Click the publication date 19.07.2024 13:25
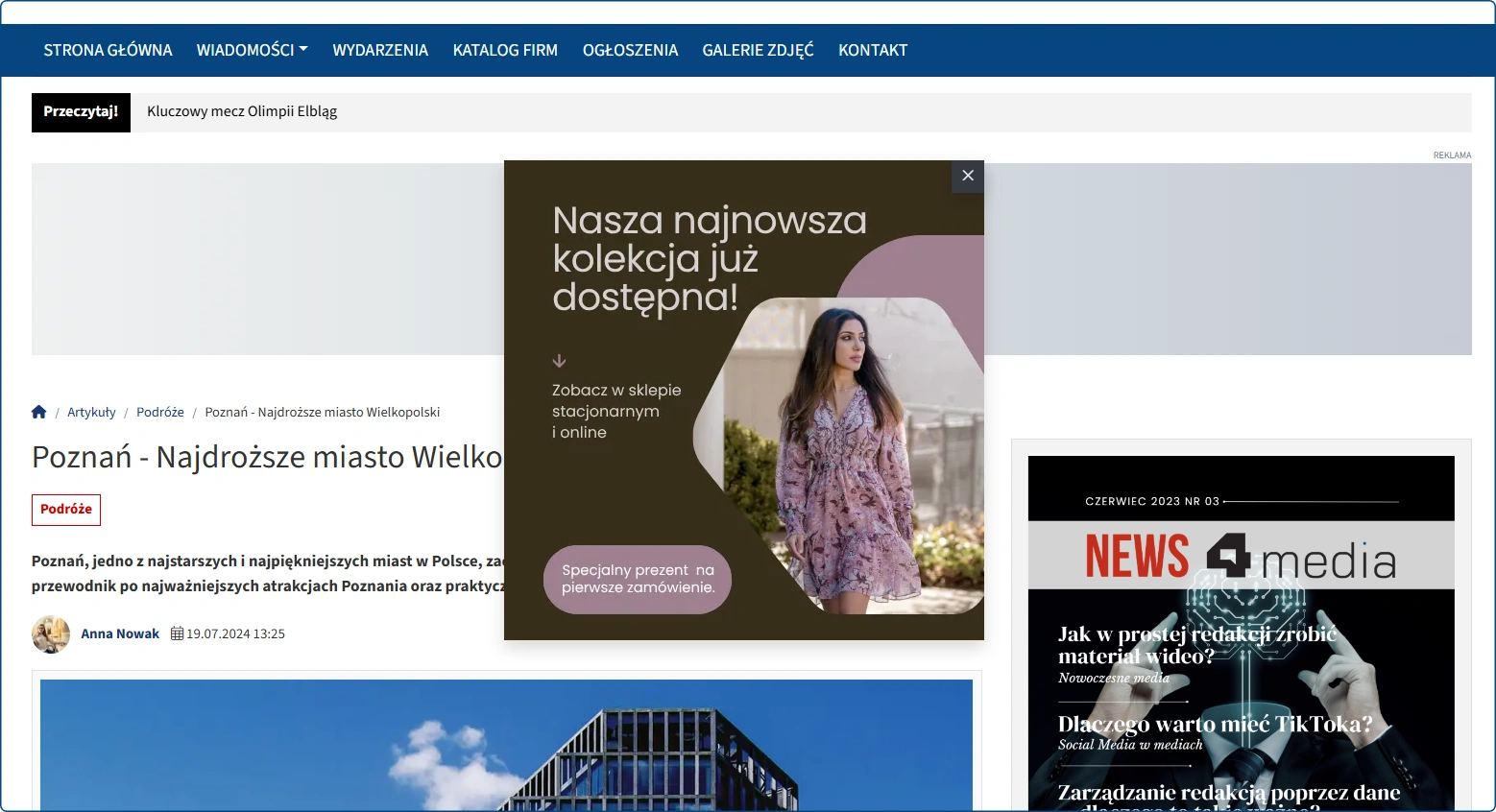 click(x=235, y=633)
